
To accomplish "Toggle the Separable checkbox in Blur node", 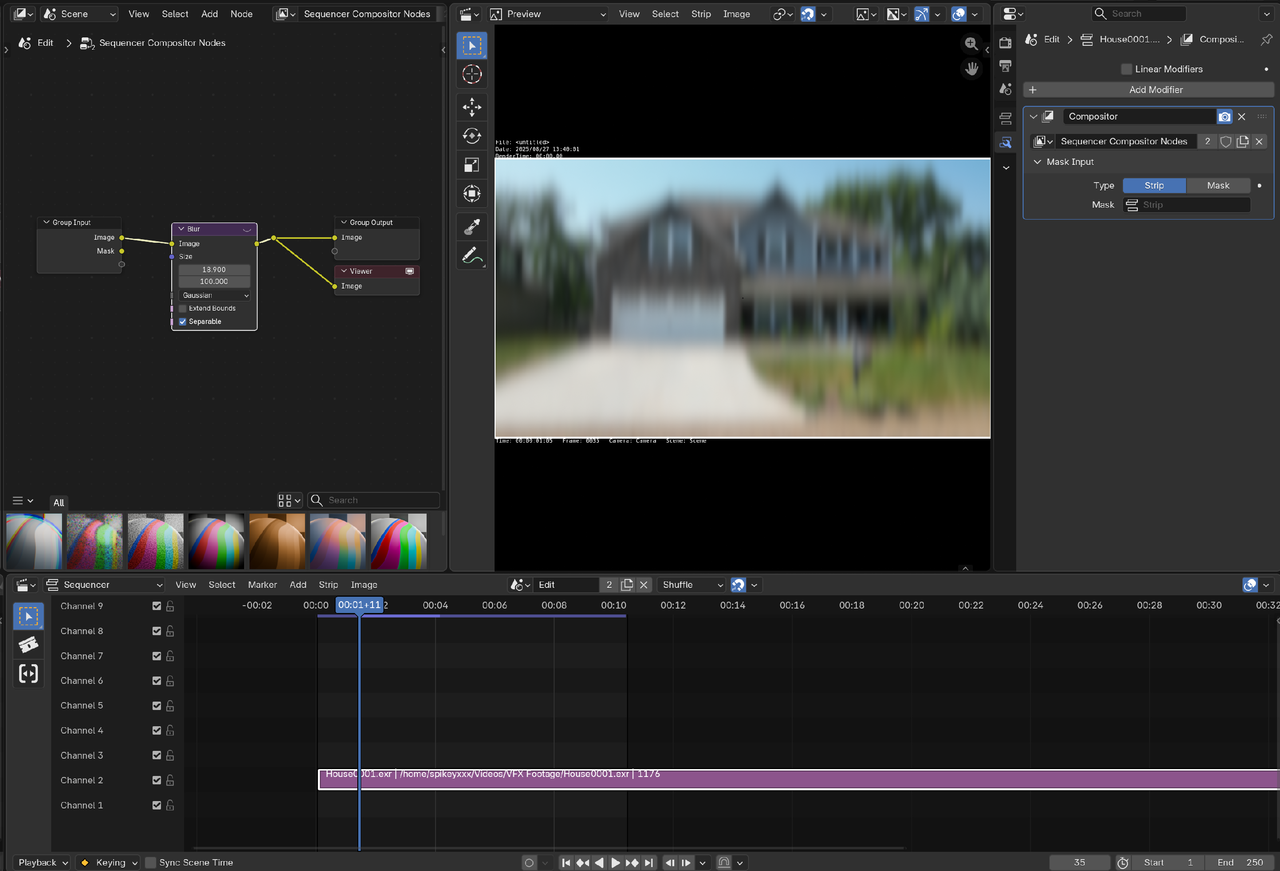I will pos(182,322).
